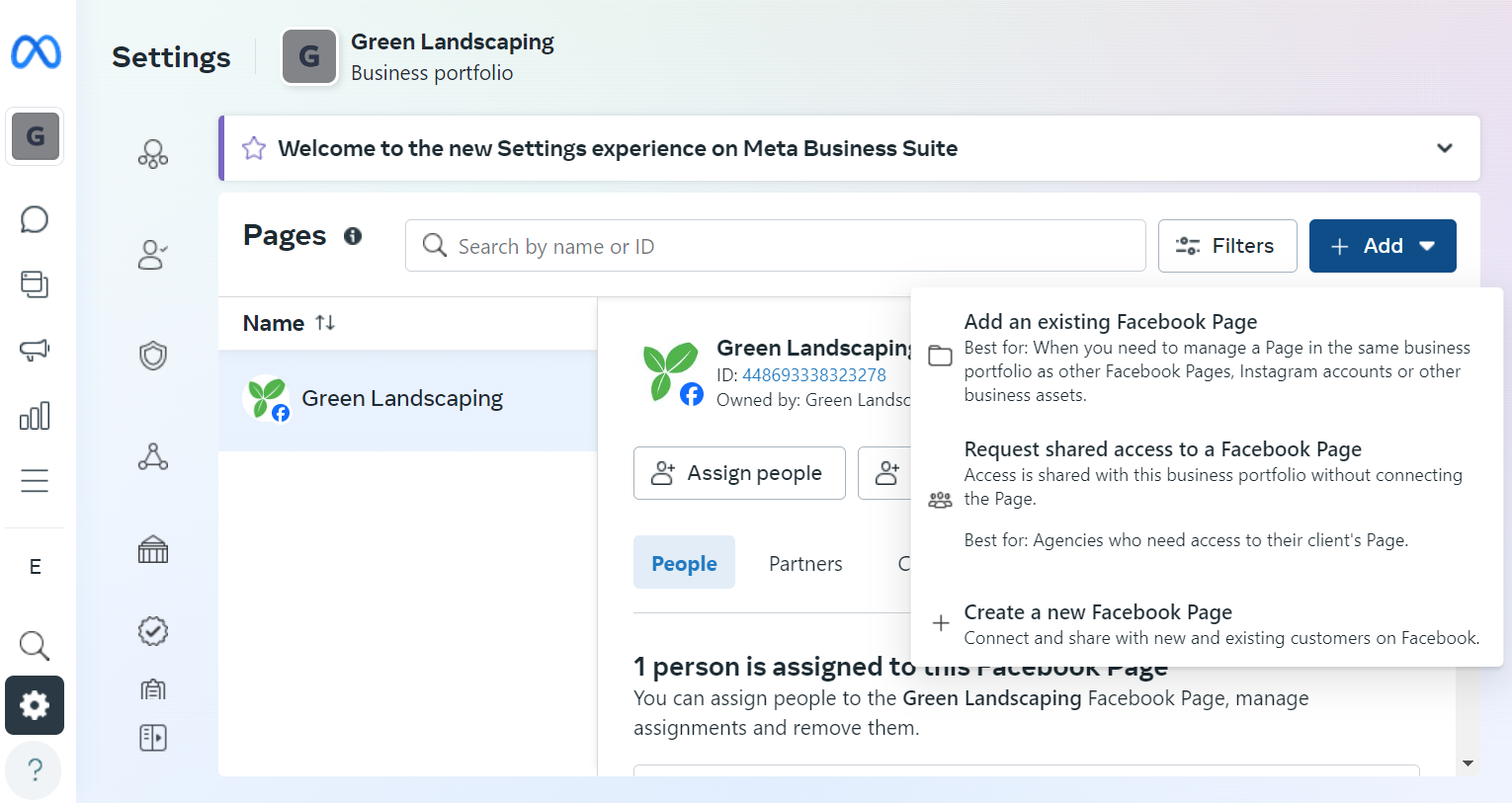Open the Add dropdown button

(x=1383, y=246)
